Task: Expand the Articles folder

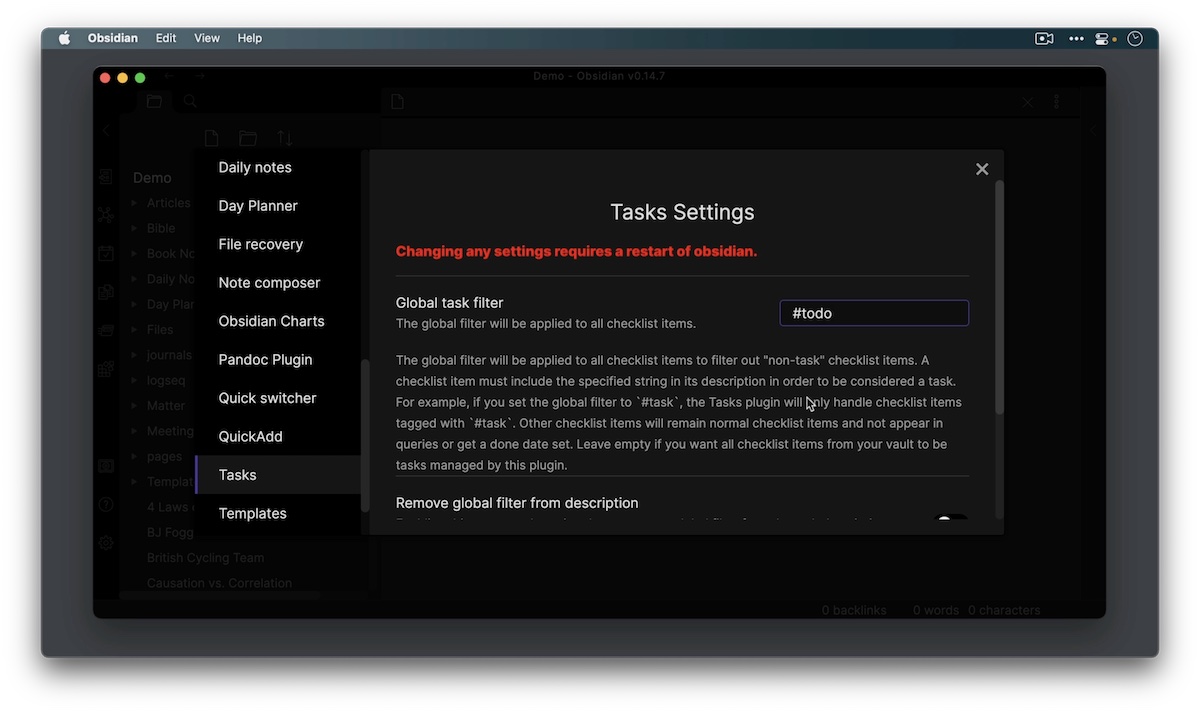Action: [134, 203]
